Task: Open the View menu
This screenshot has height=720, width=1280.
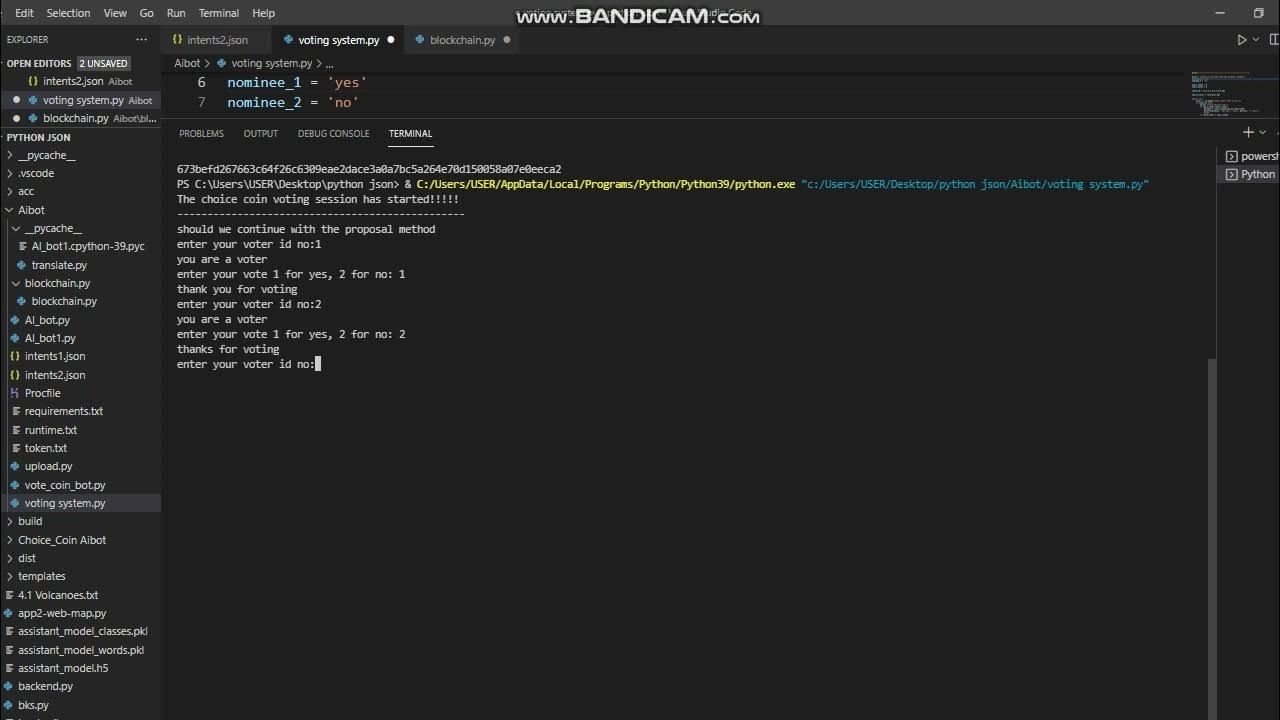Action: tap(115, 13)
